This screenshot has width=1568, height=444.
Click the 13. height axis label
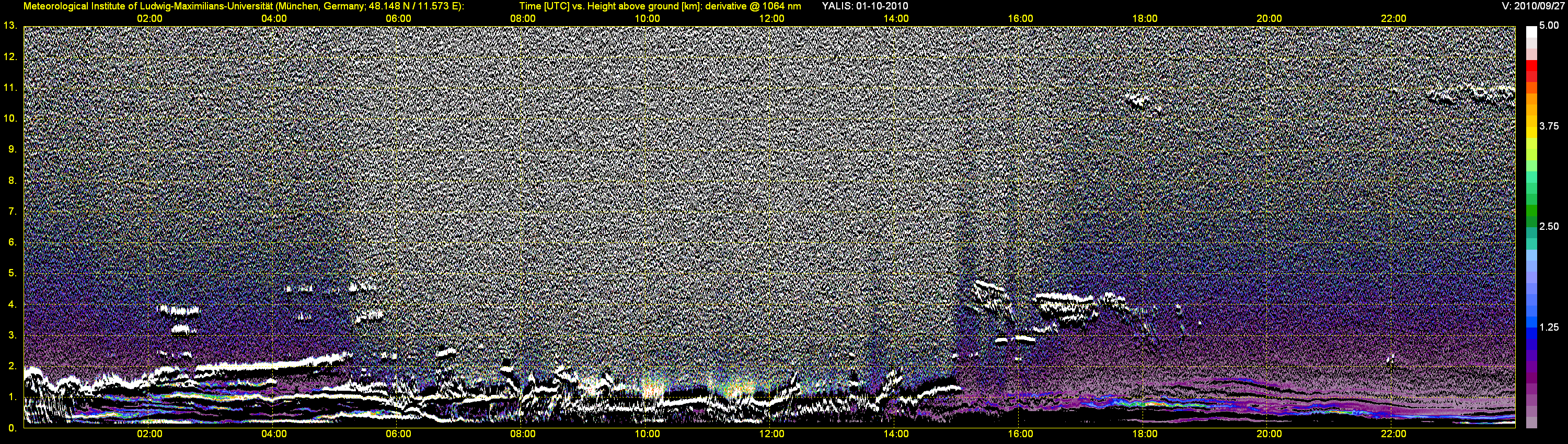coord(10,26)
